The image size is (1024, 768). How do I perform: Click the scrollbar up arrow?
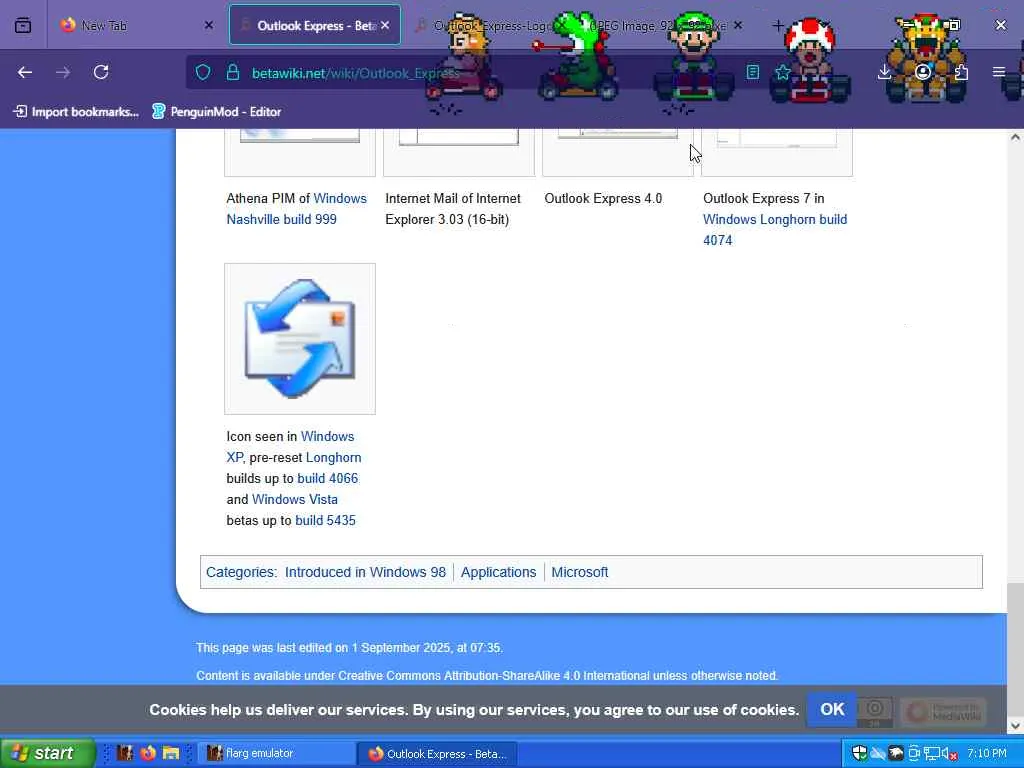tap(1015, 137)
